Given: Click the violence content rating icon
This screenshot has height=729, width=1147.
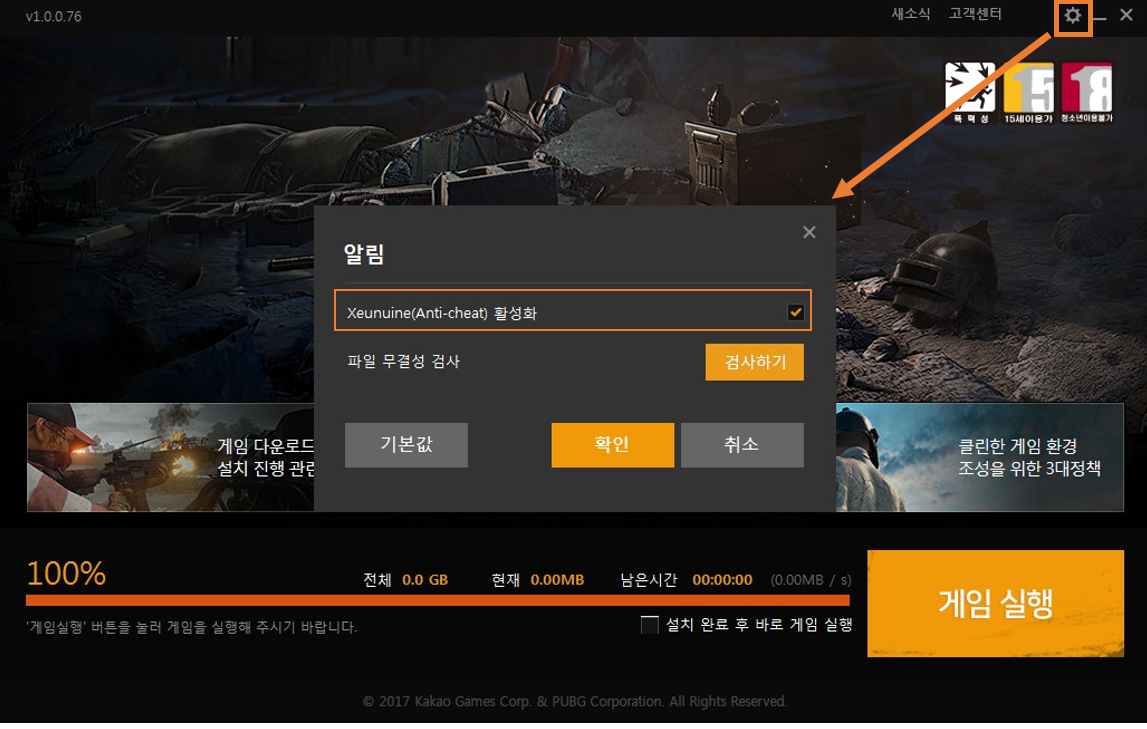Looking at the screenshot, I should pyautogui.click(x=970, y=93).
